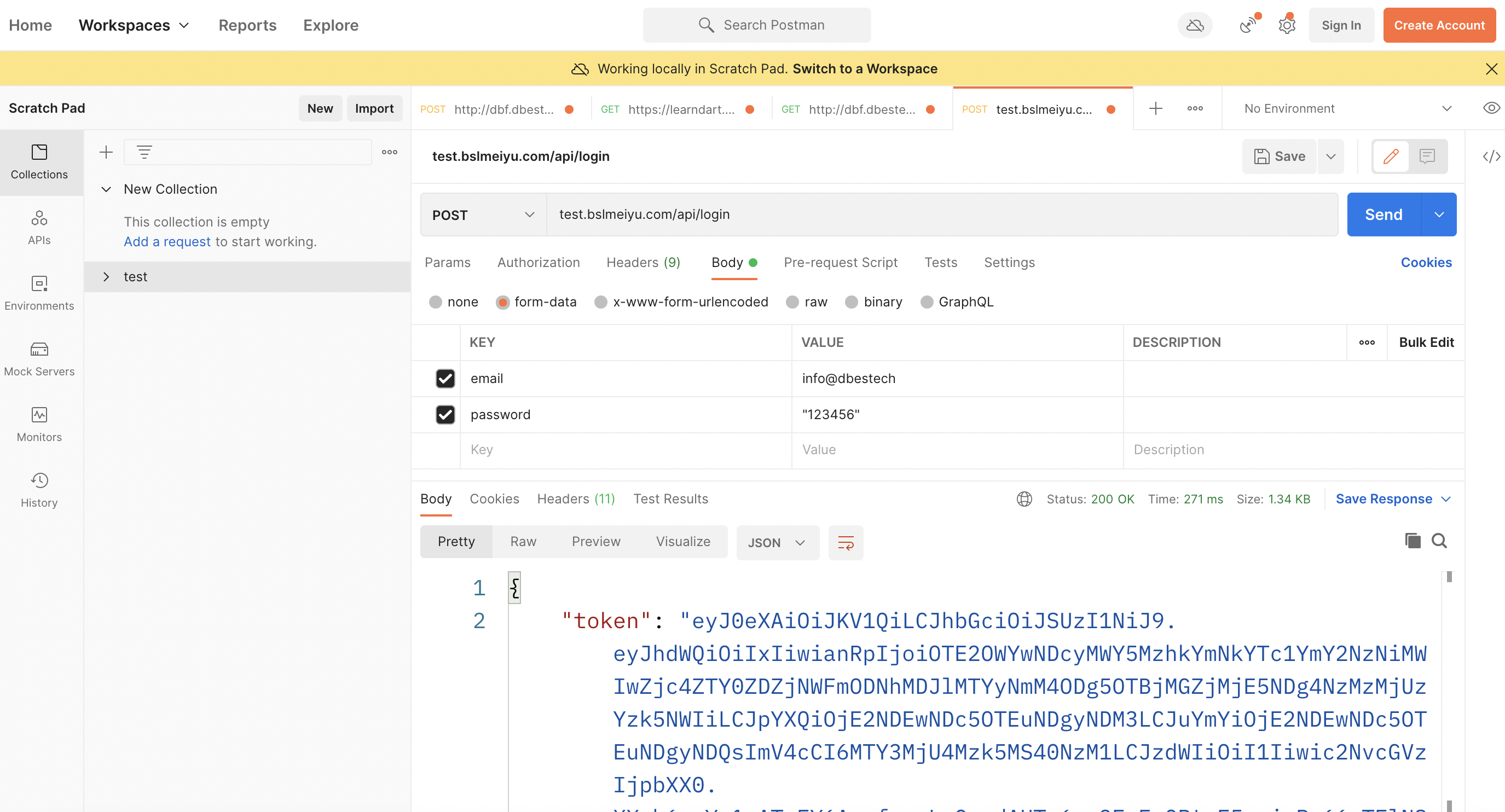This screenshot has height=812, width=1505.
Task: Open the settings gear icon
Action: coord(1287,25)
